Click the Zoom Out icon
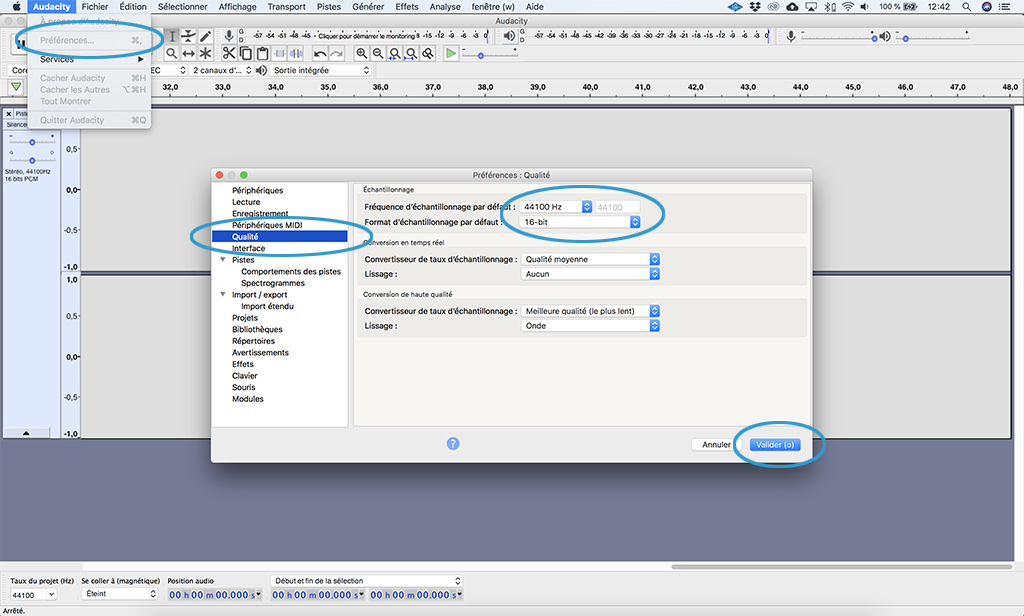This screenshot has width=1024, height=616. tap(377, 54)
